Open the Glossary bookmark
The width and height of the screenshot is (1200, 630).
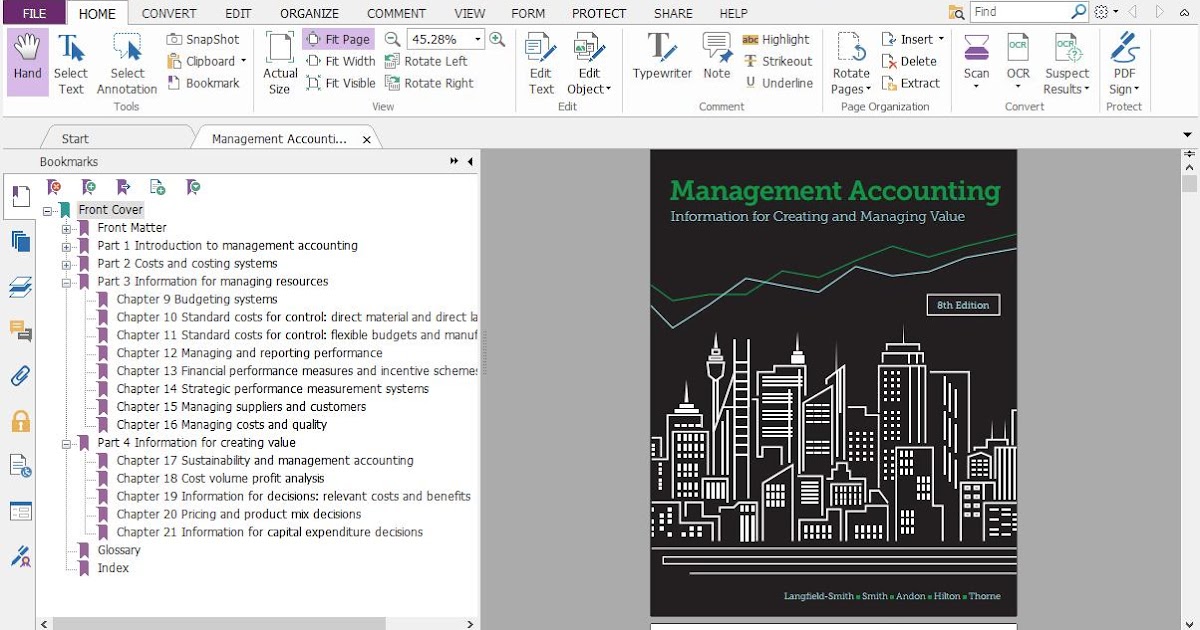click(118, 550)
